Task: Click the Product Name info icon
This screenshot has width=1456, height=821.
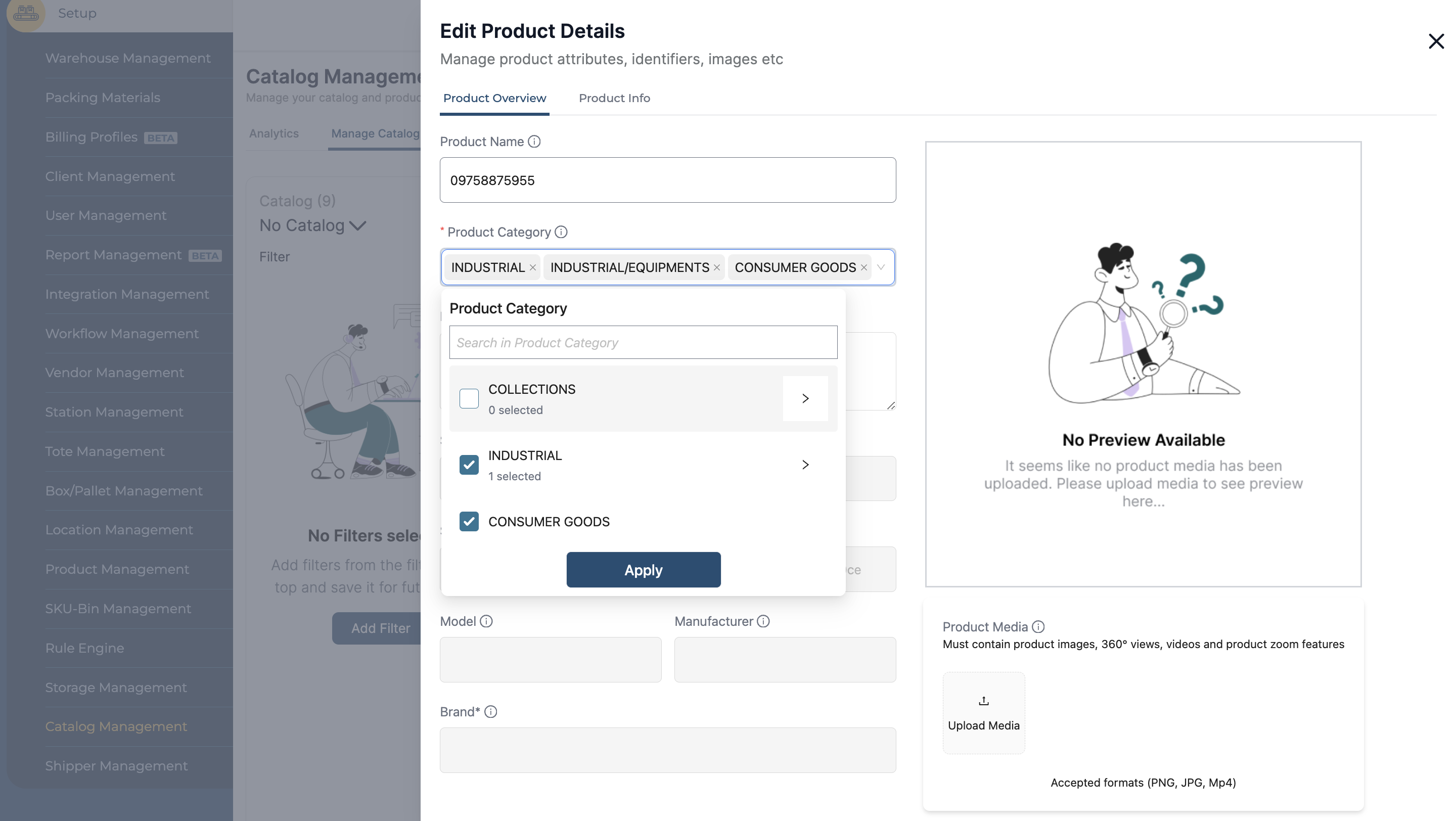Action: (x=534, y=142)
